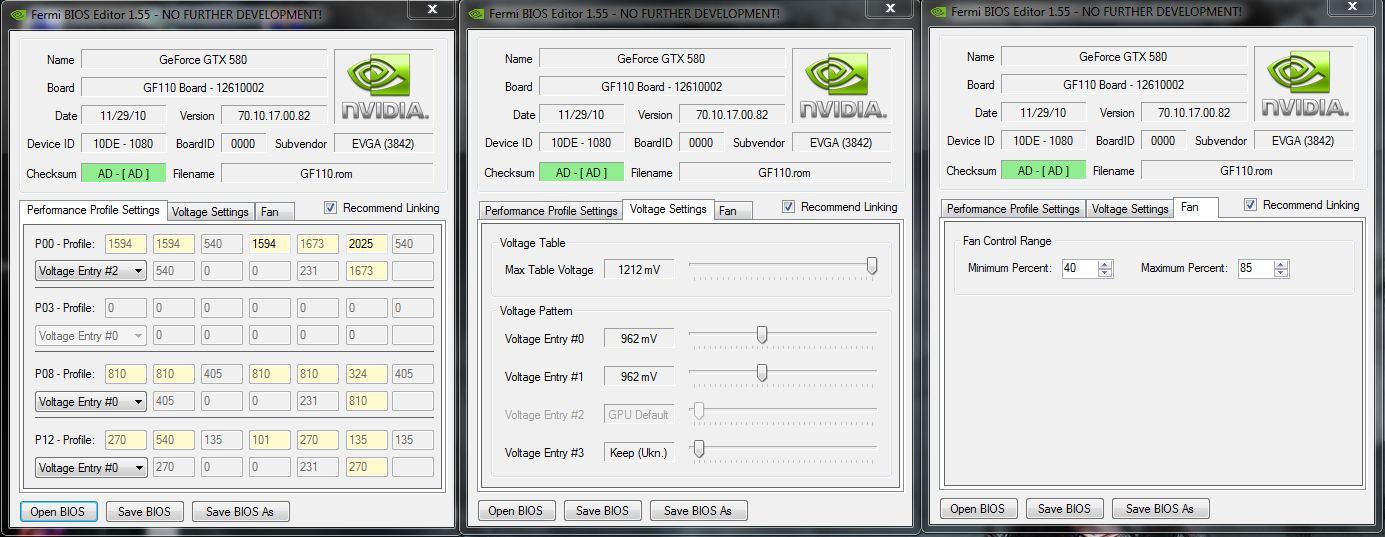This screenshot has width=1385, height=537.
Task: Click the Max Table Voltage value 1212 mV
Action: (639, 269)
